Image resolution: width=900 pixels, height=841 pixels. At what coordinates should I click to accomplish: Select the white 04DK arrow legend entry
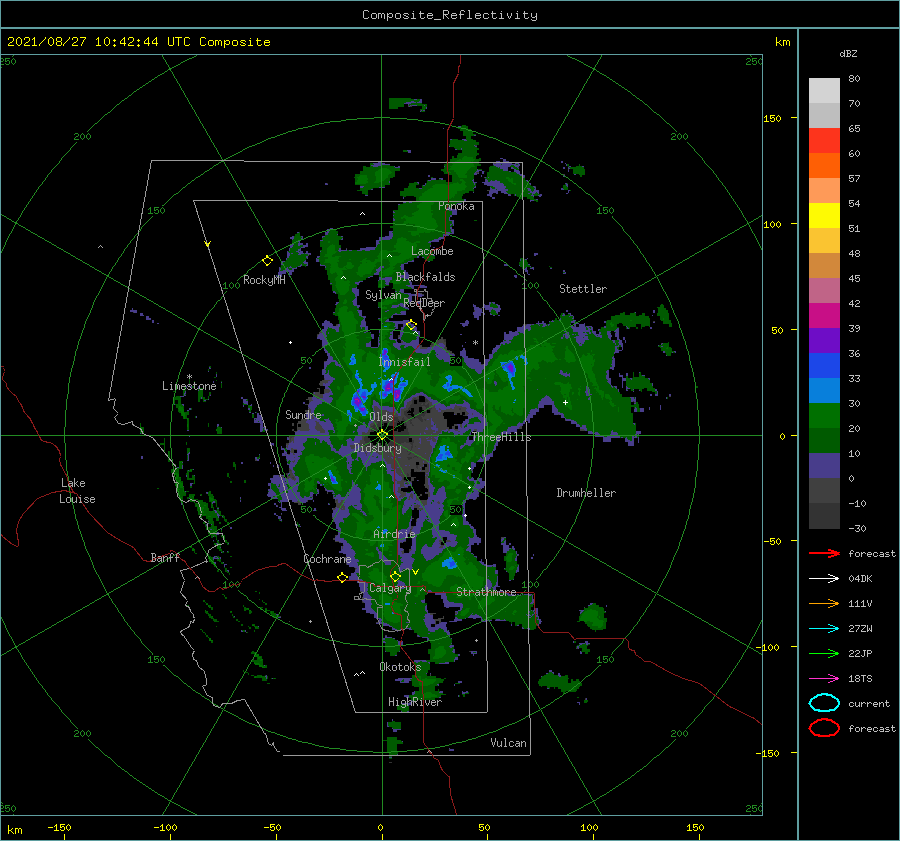(x=824, y=578)
